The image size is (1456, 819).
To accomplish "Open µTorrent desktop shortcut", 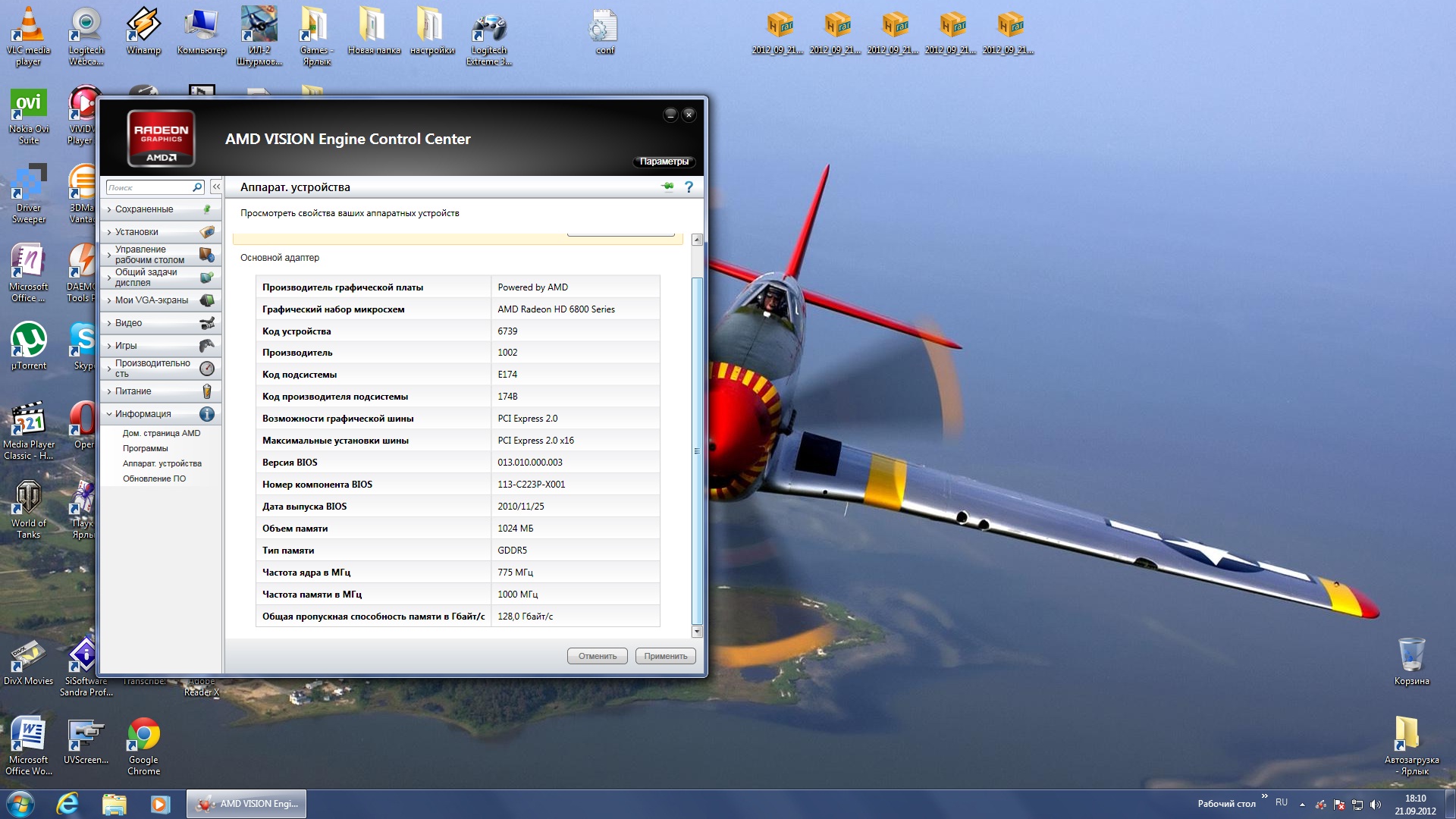I will [28, 347].
